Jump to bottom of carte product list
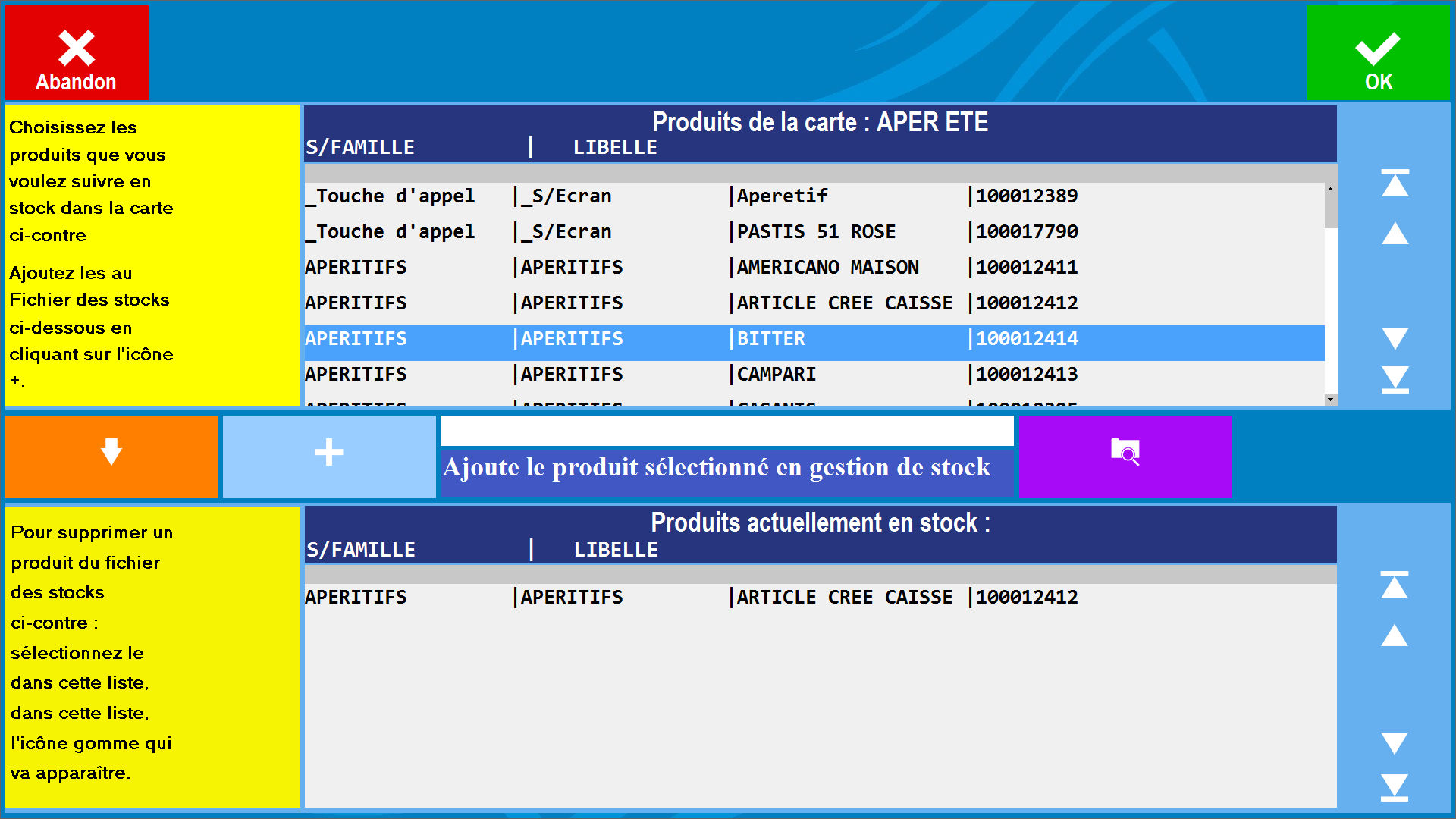1456x819 pixels. tap(1395, 379)
